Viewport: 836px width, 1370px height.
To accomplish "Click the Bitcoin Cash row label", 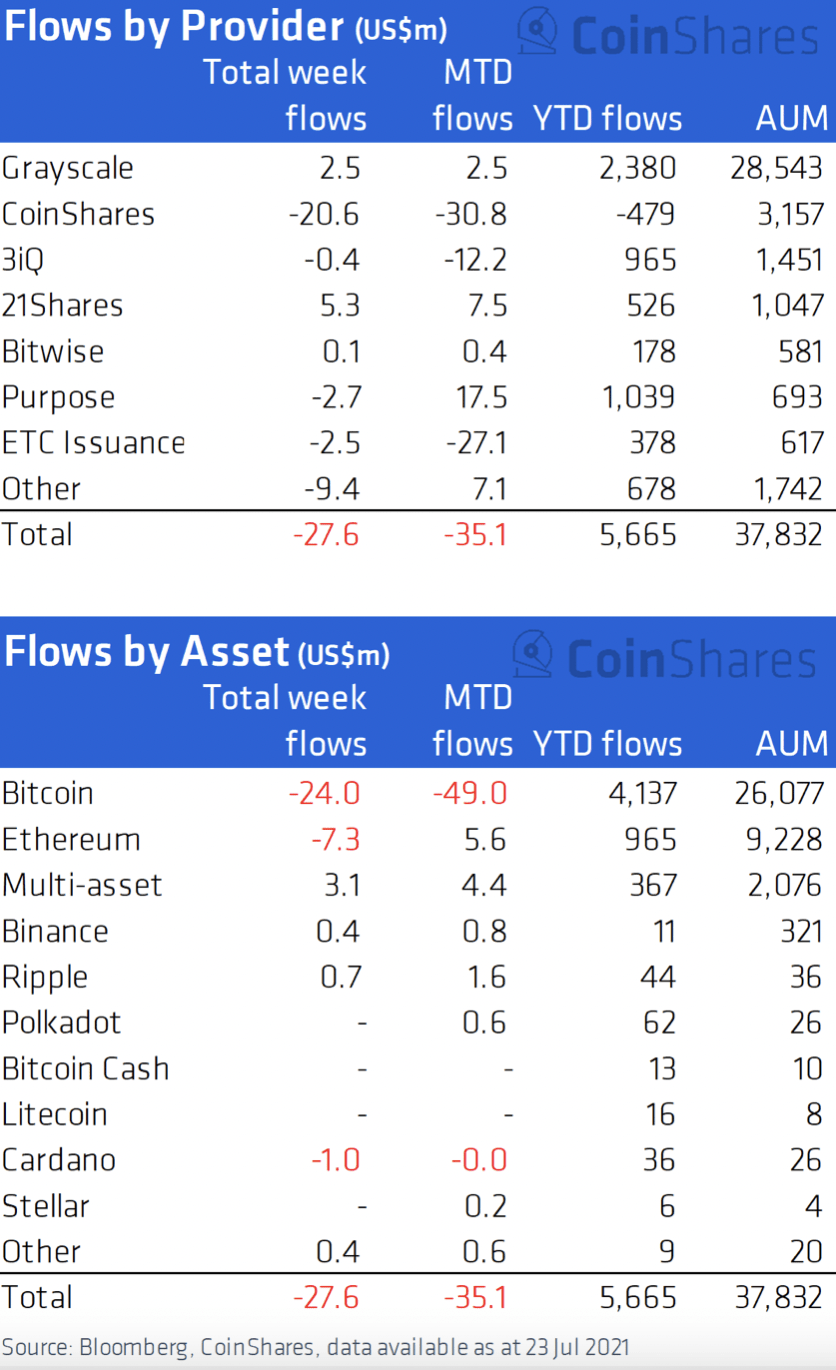I will click(x=86, y=1068).
